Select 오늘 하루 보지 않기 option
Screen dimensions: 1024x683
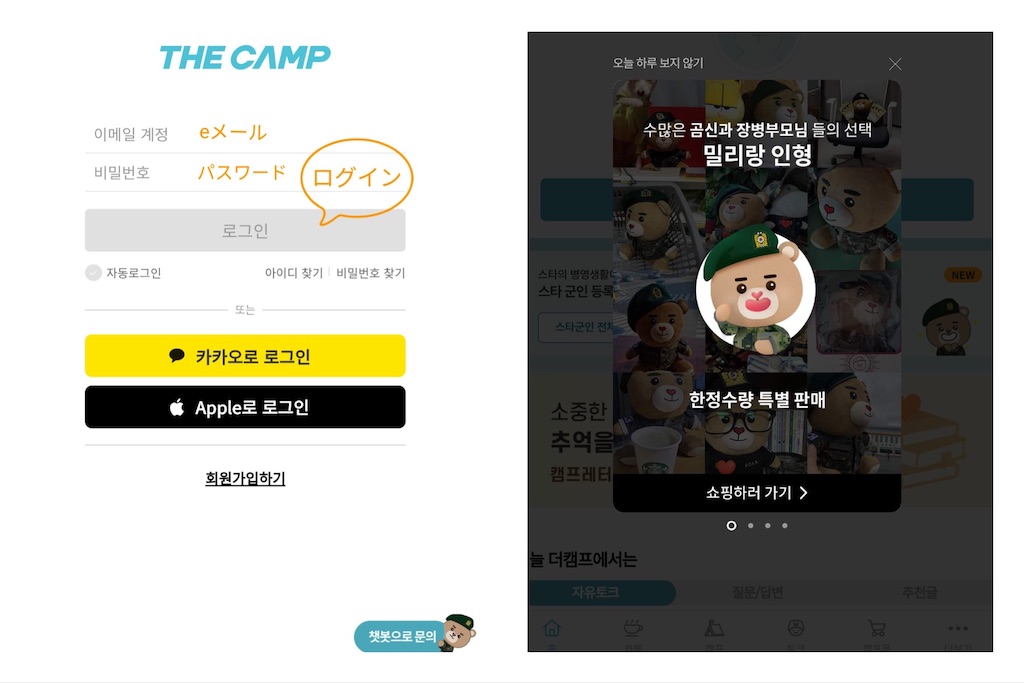click(x=658, y=63)
